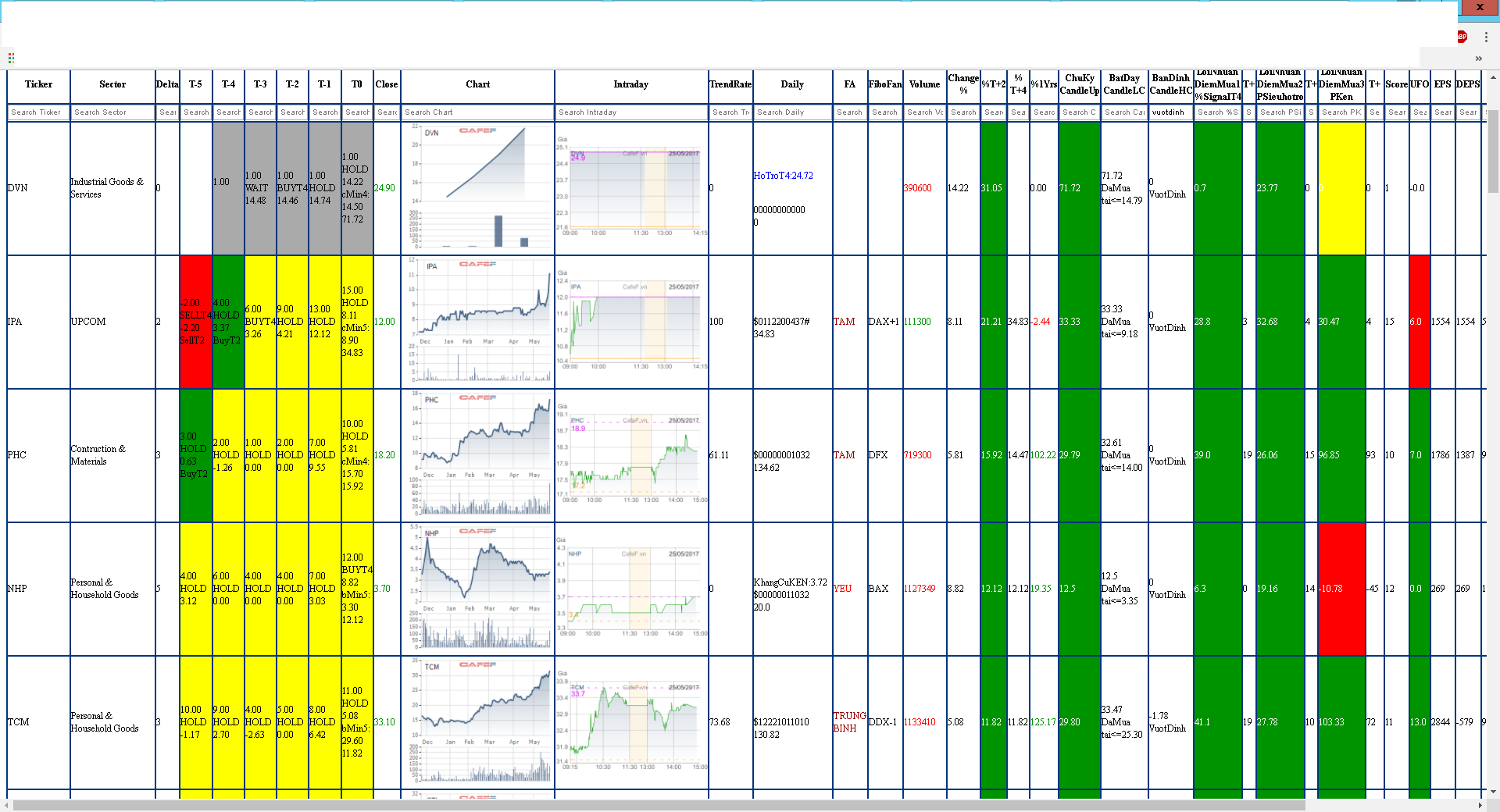Close the browser window

point(1479,7)
